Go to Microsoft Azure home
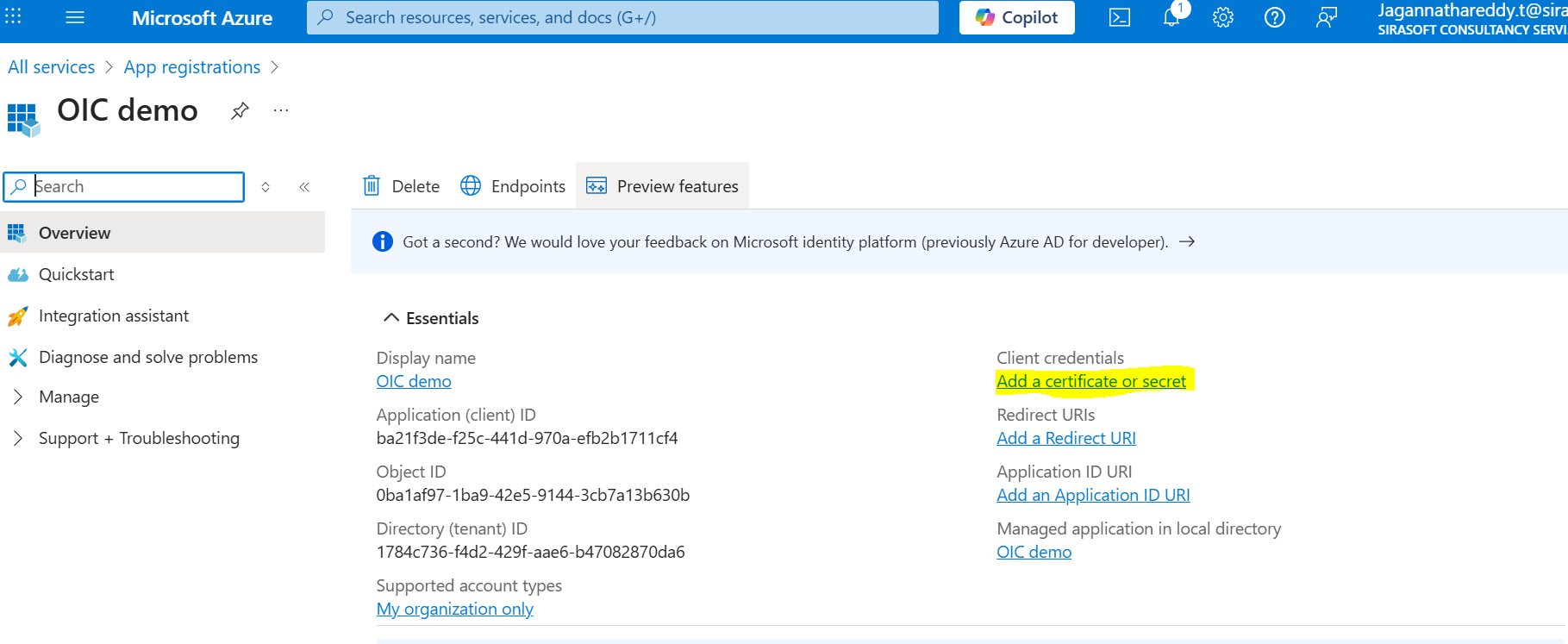 pos(202,17)
